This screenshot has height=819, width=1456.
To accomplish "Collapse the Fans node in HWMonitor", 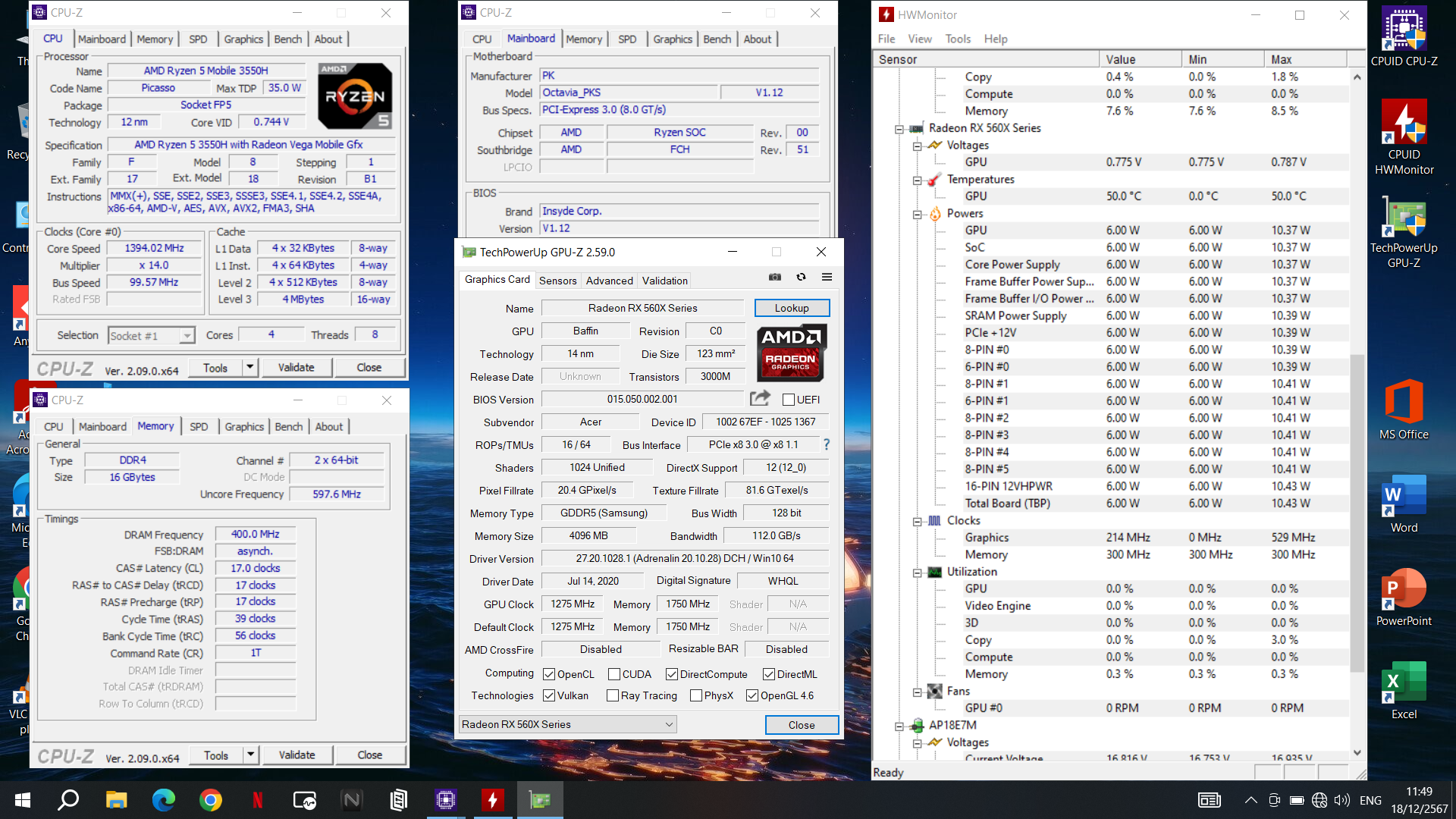I will 917,692.
